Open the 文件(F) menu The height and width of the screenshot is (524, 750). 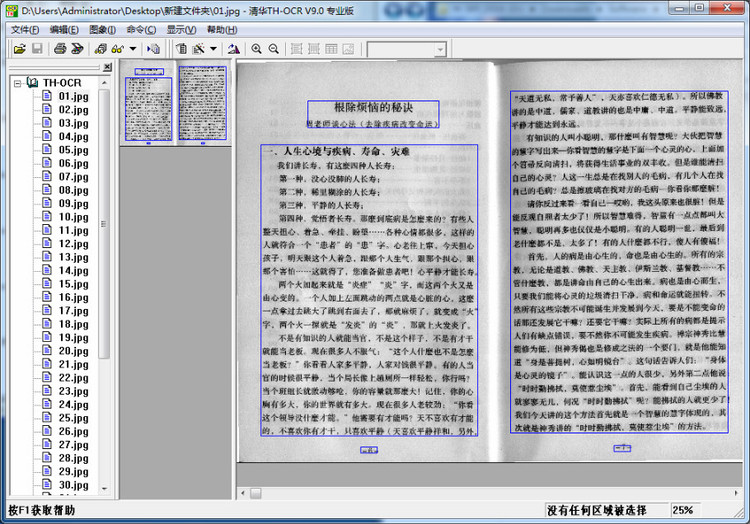click(25, 30)
